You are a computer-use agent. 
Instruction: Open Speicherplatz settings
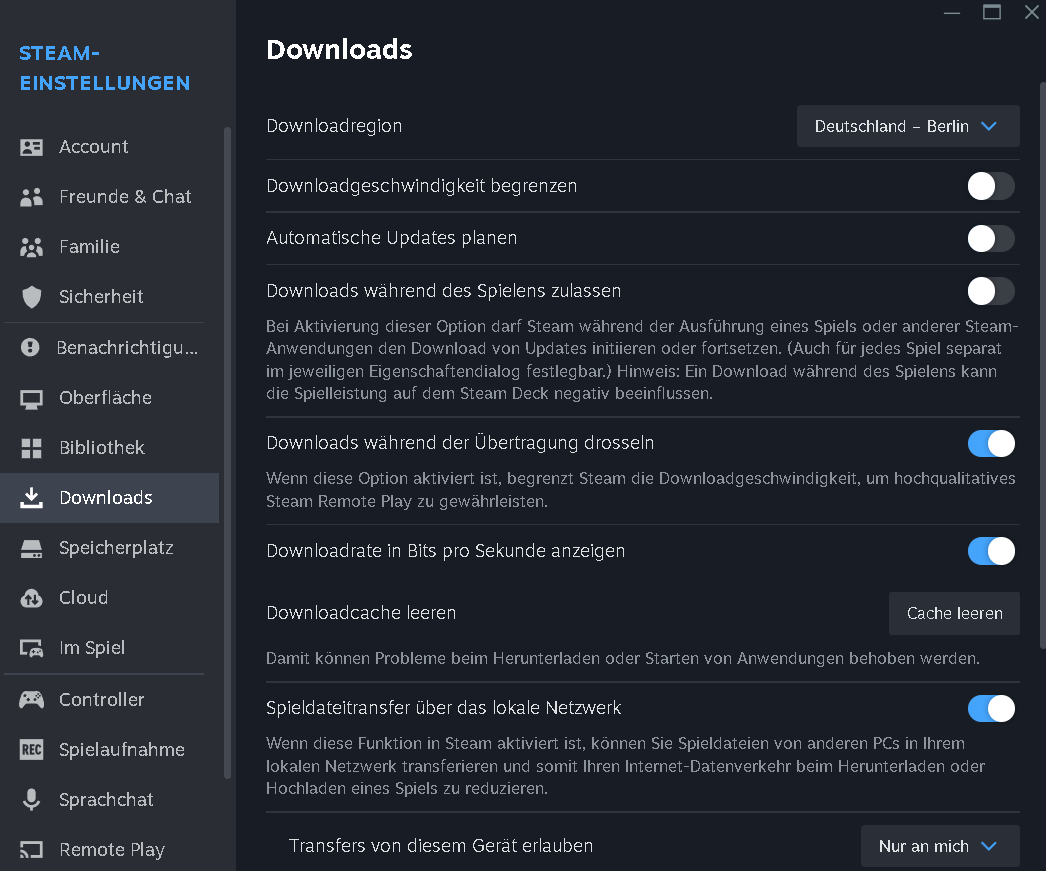pos(109,548)
